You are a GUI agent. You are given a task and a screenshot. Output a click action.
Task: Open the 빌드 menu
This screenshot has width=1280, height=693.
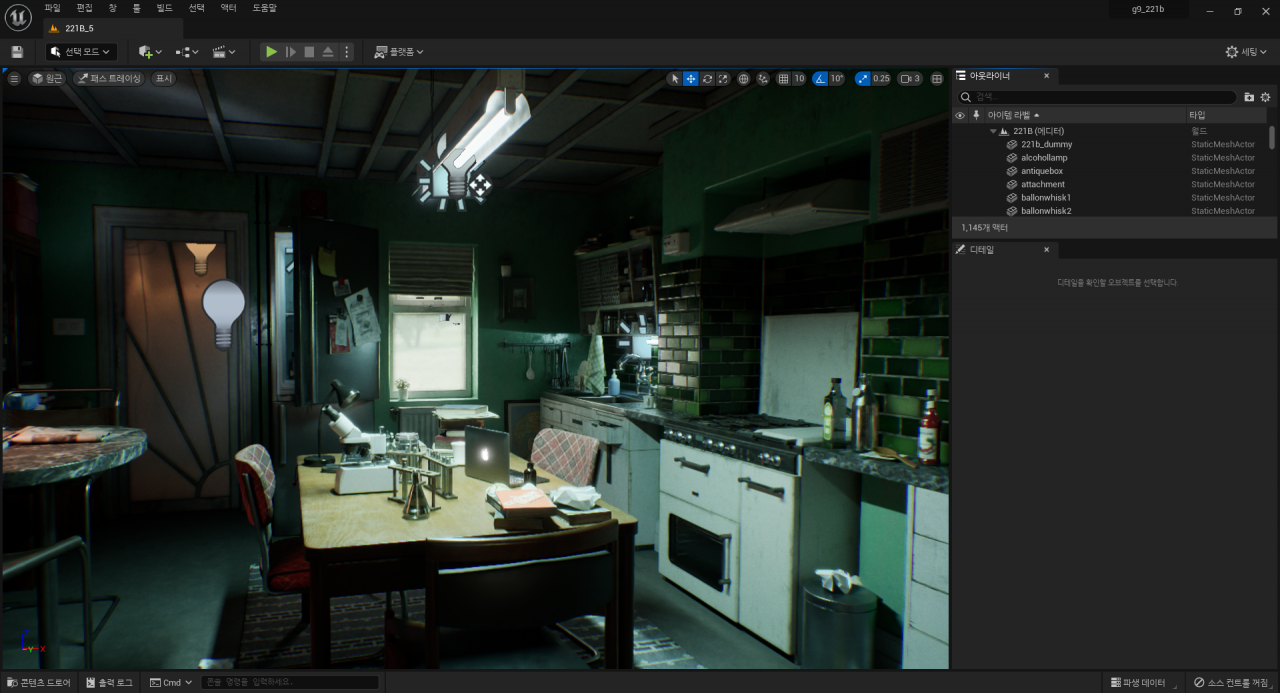[x=164, y=8]
